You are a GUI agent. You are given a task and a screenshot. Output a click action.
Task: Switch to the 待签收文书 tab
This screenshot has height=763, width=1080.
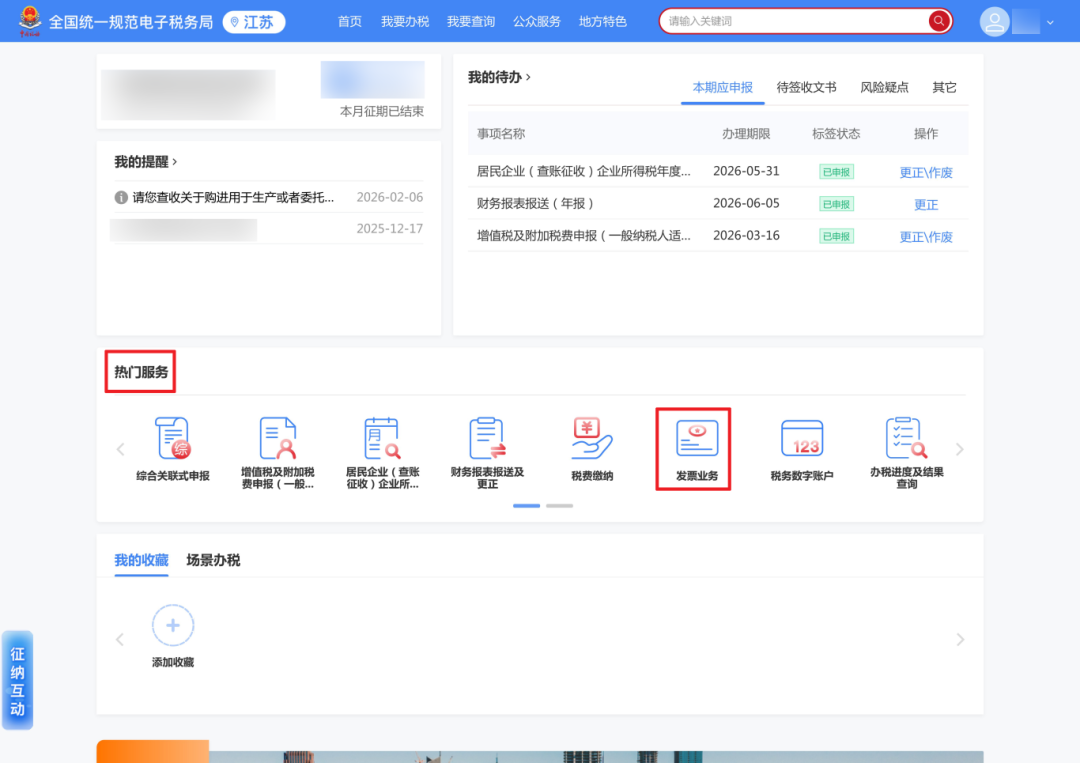click(x=806, y=87)
